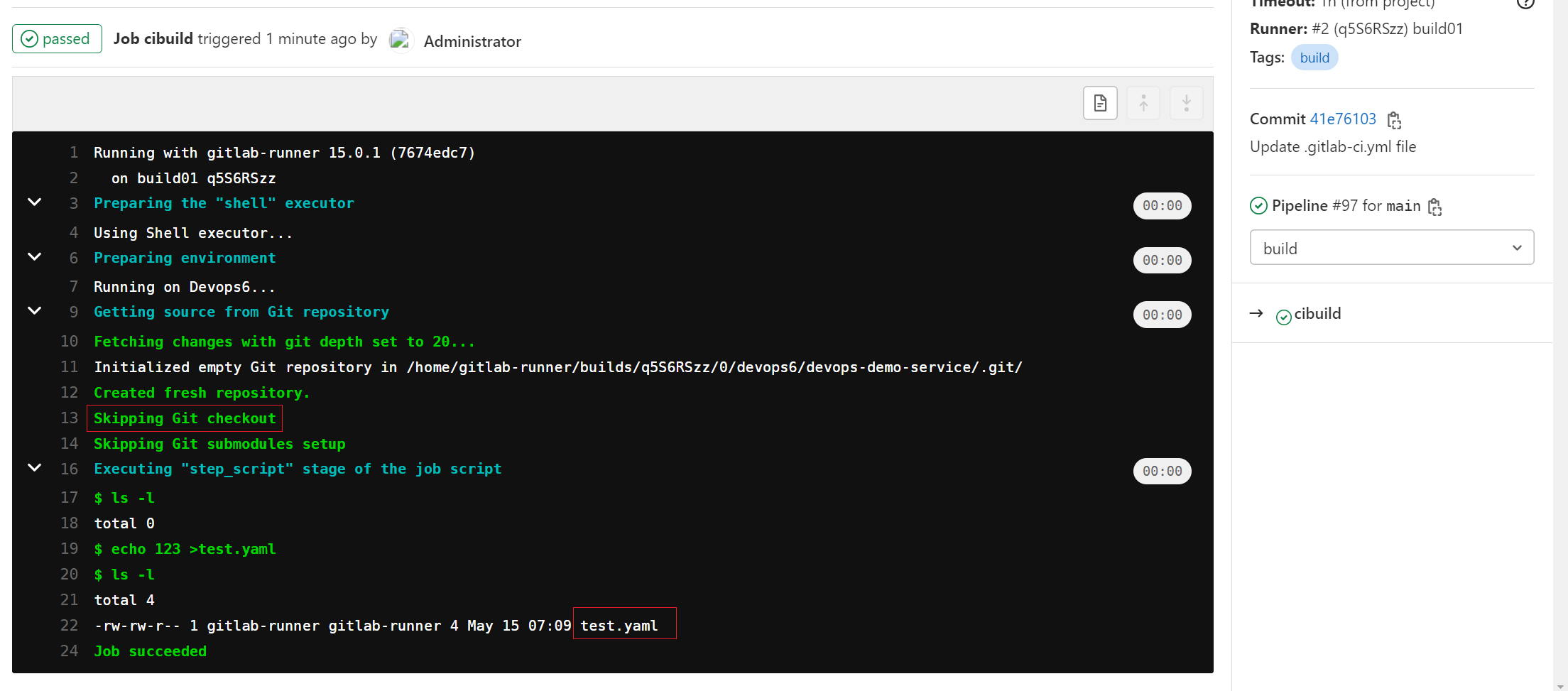1568x691 pixels.
Task: Click duration badge for Preparing shell executor
Action: tap(1162, 206)
